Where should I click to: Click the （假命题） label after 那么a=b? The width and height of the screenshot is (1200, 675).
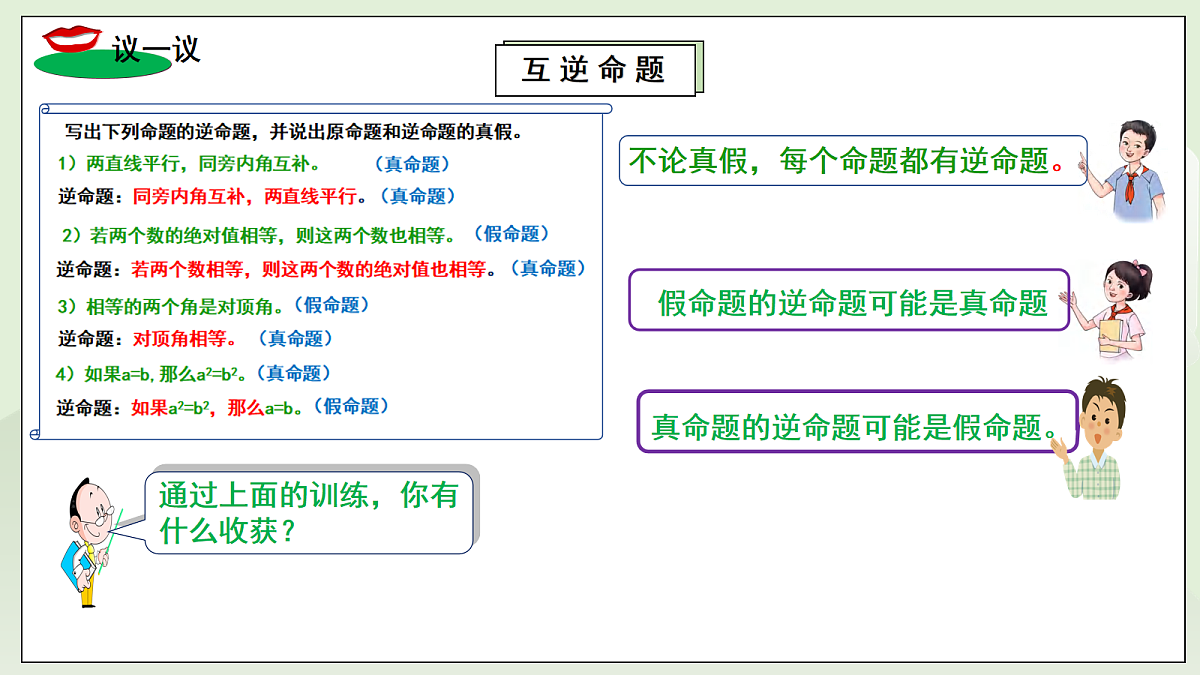point(351,407)
